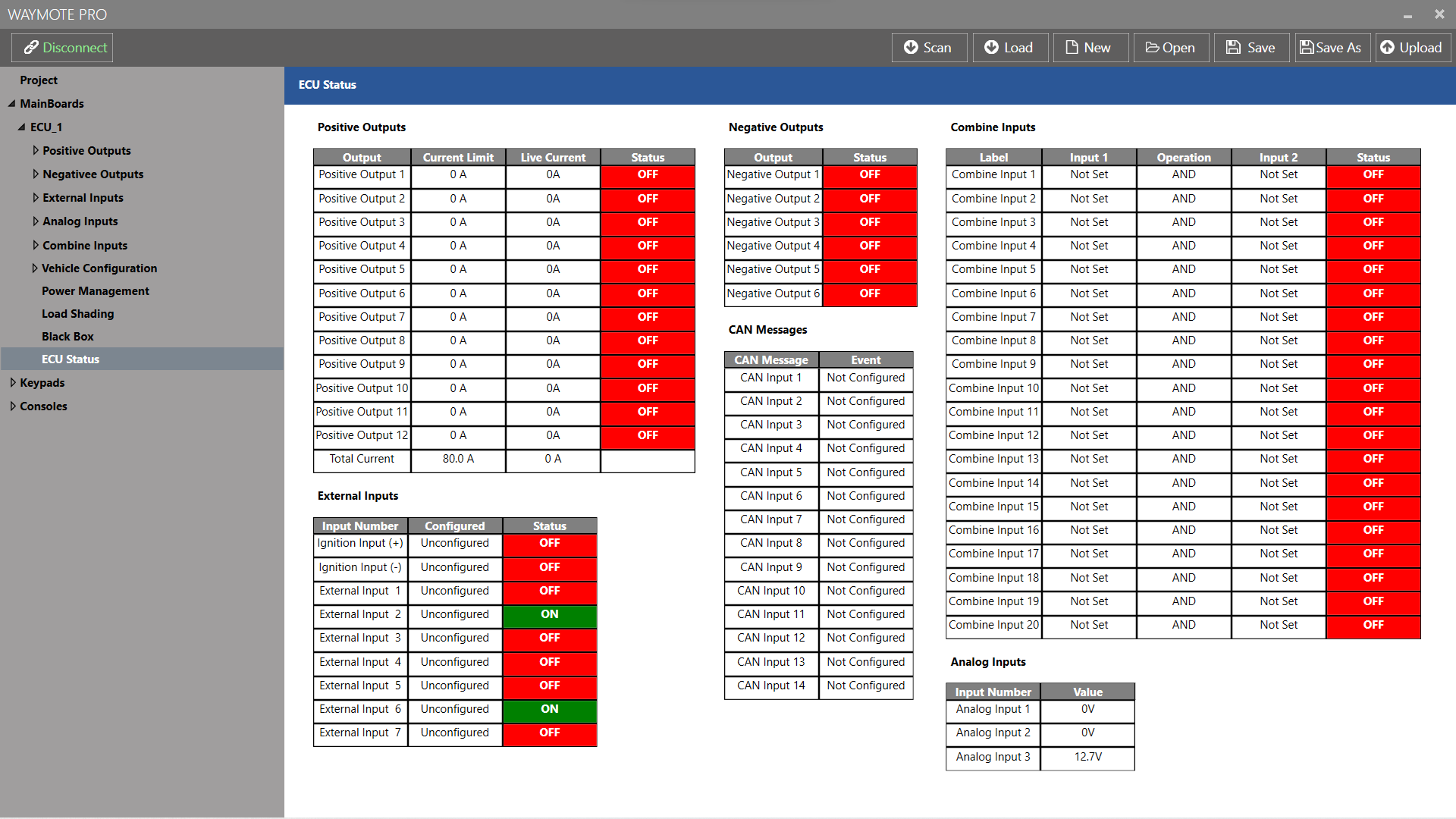This screenshot has width=1456, height=819.
Task: Open the Load Shading page
Action: tap(77, 314)
